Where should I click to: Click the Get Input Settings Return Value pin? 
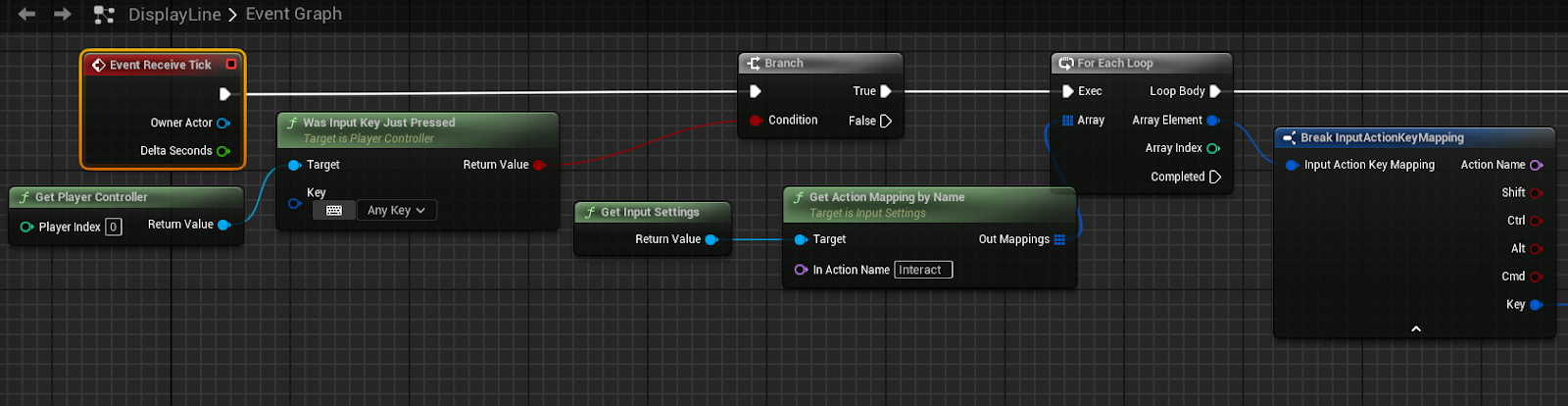(711, 239)
